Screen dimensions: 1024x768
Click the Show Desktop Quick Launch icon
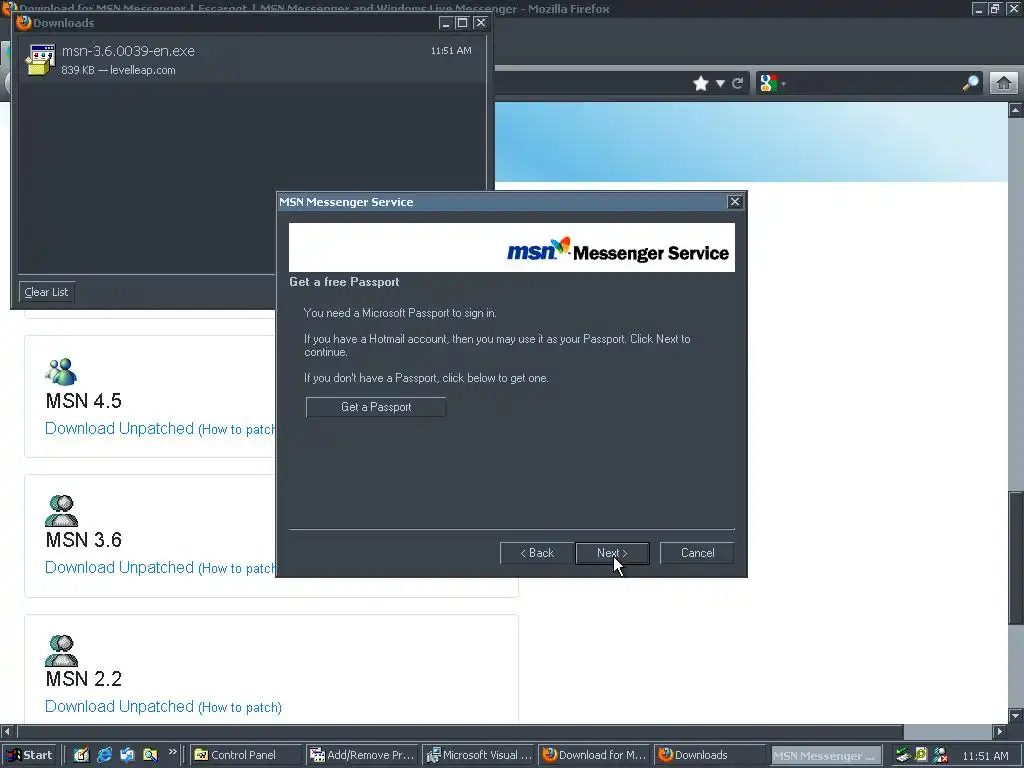point(81,755)
